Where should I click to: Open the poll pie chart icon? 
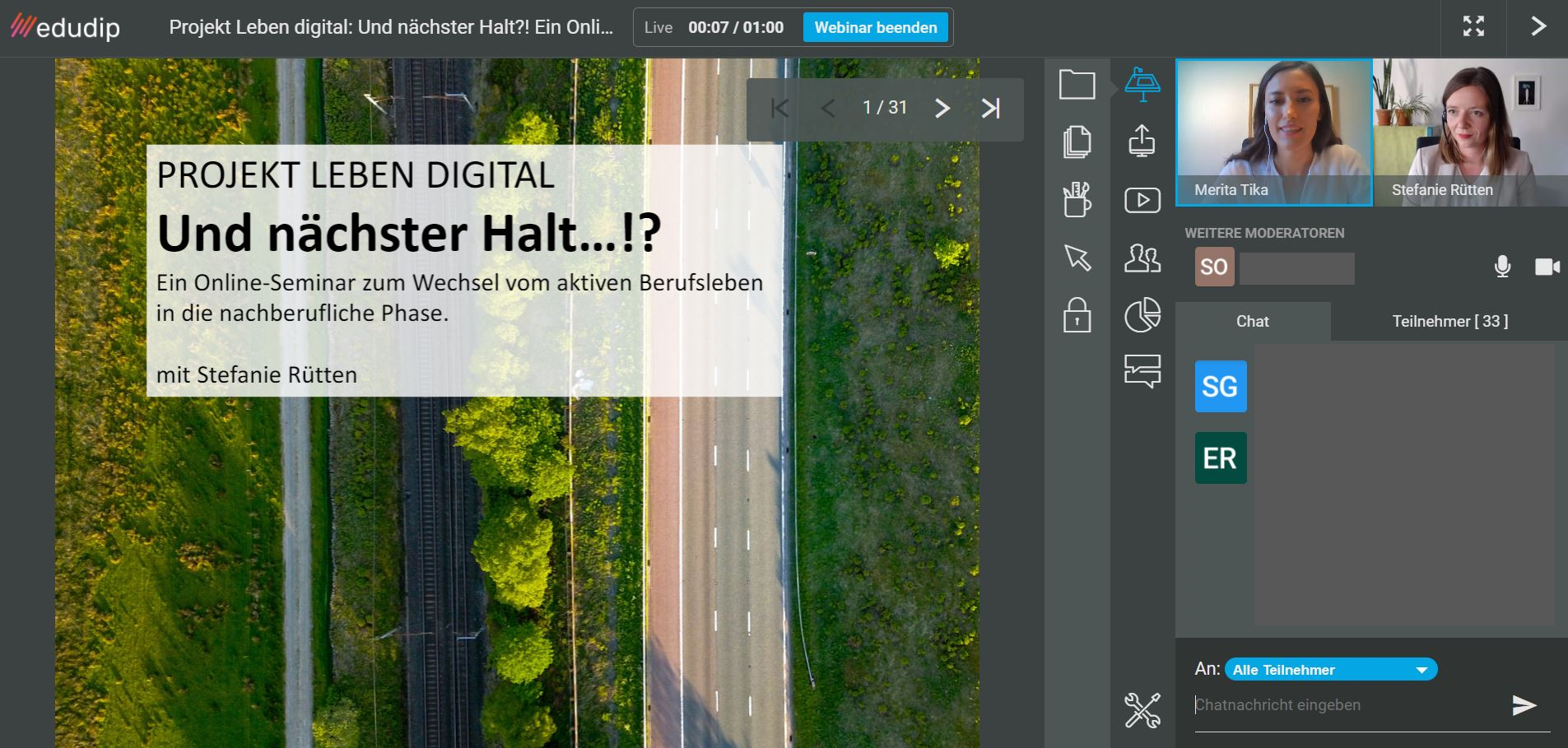pos(1142,315)
